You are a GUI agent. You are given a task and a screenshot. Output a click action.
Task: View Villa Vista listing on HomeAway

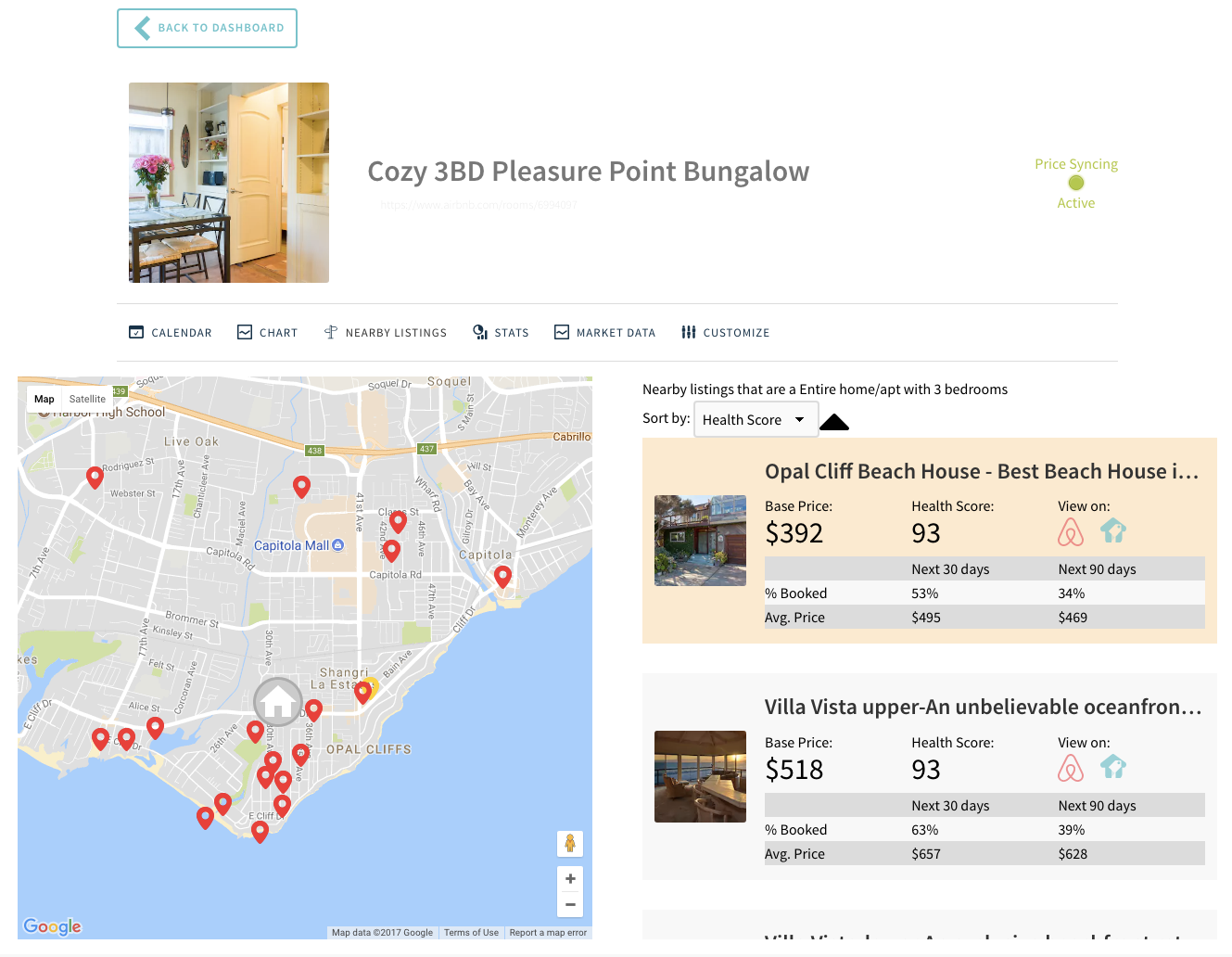1112,768
